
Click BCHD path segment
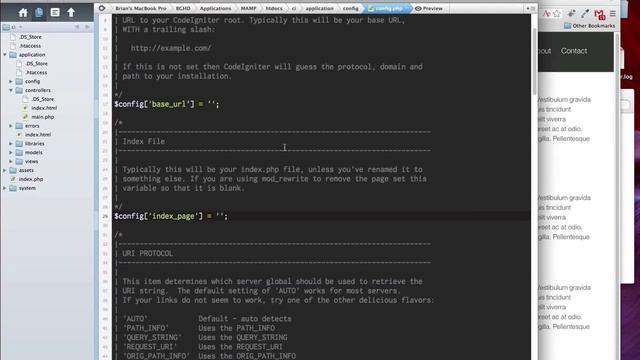tap(183, 8)
